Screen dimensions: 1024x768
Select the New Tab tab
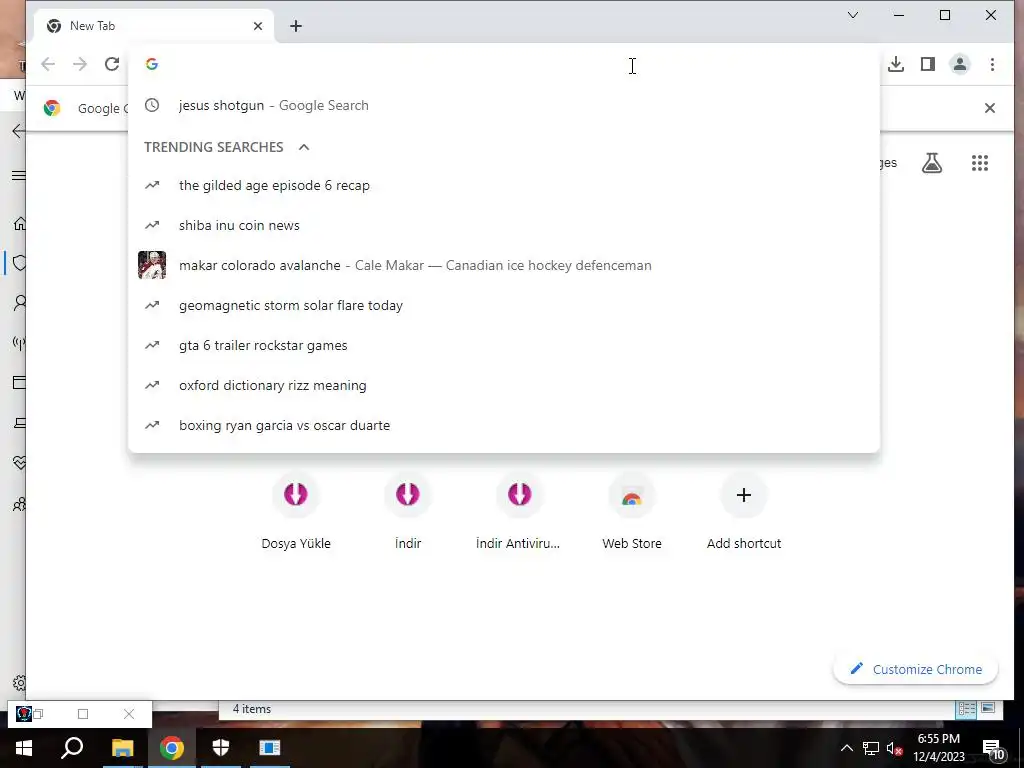click(x=153, y=26)
